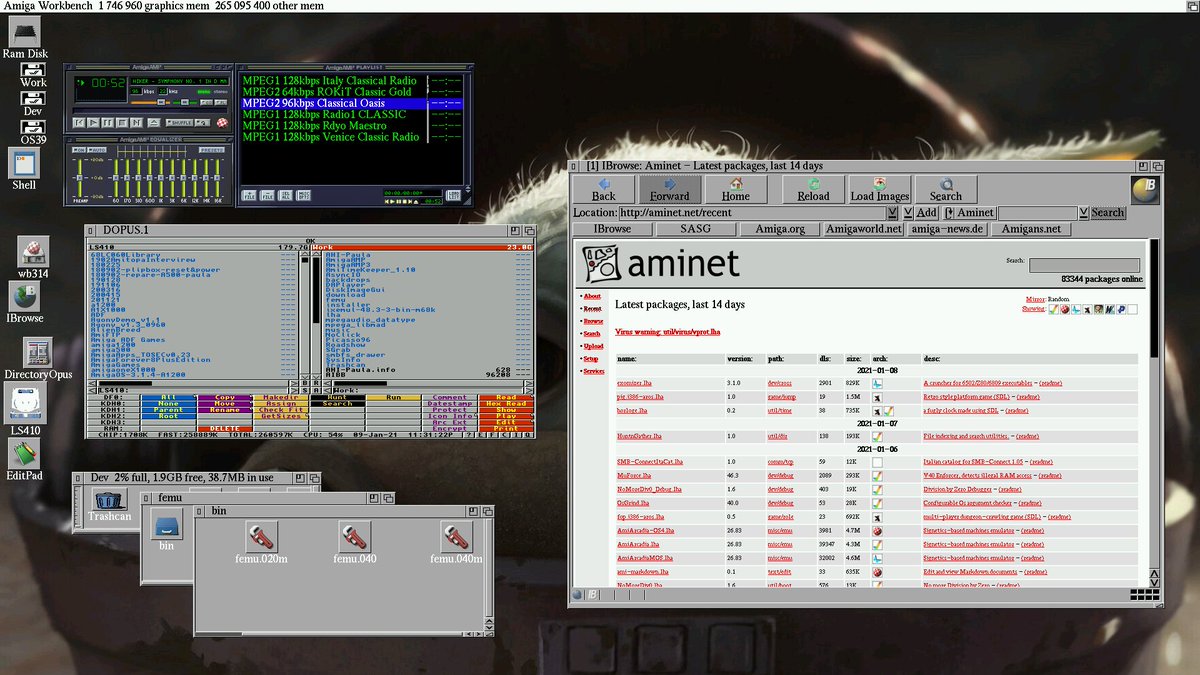Toggle Shuffle in AmigaAMP

[x=179, y=123]
